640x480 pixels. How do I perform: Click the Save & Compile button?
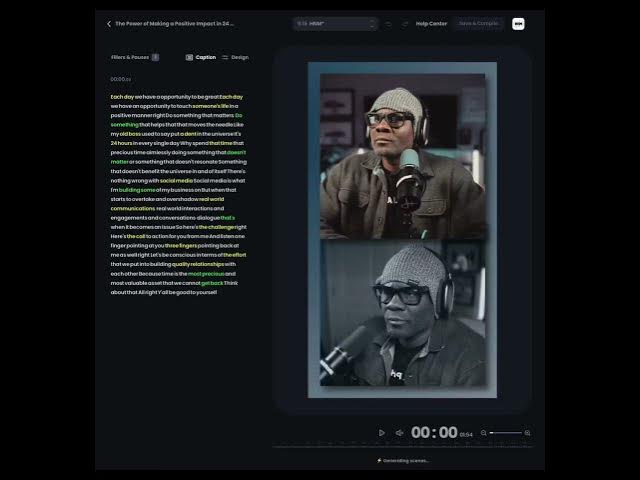(x=479, y=23)
